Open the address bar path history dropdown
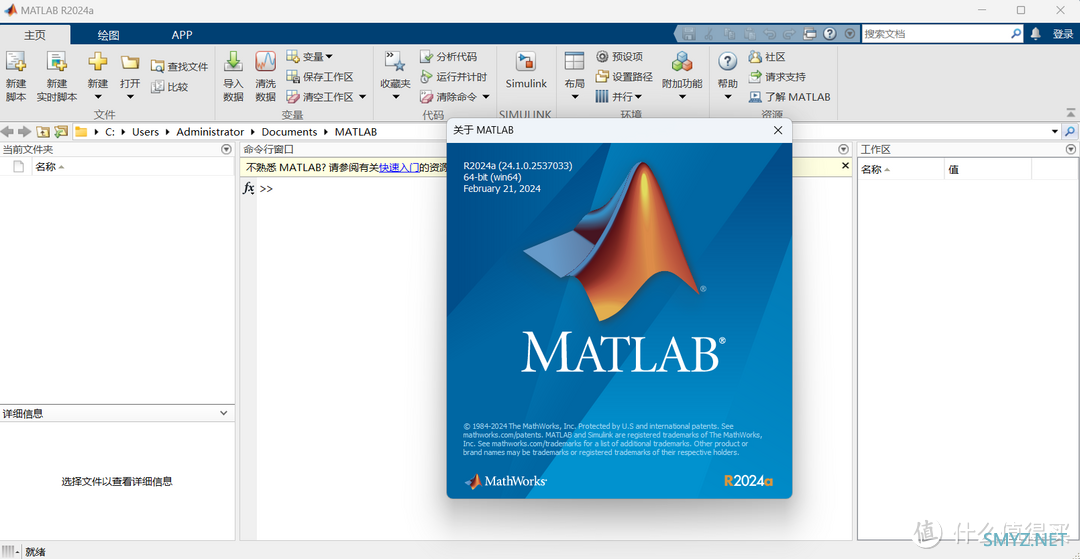Screen dimensions: 1080x559 [x=1055, y=131]
